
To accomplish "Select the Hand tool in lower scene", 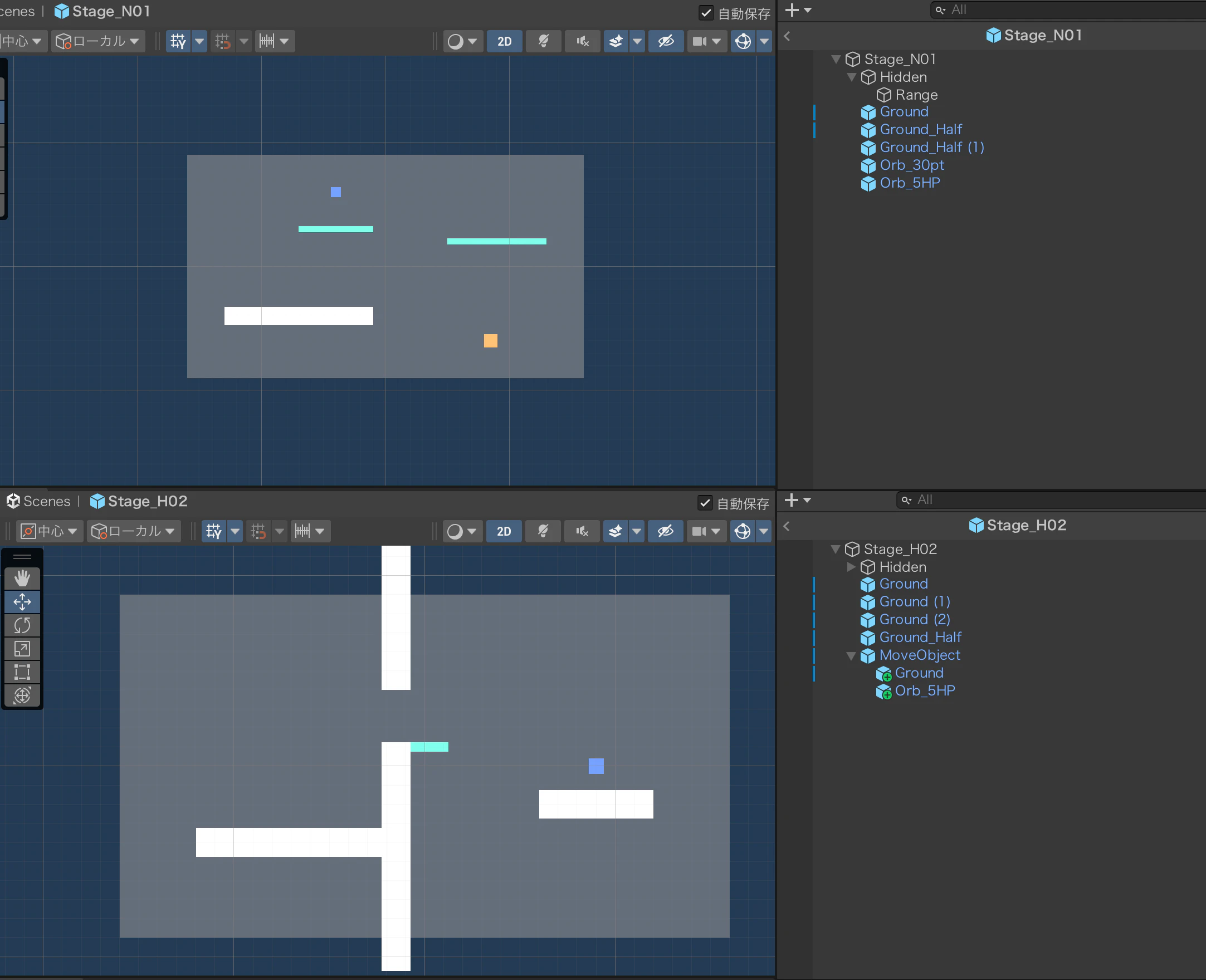I will pos(22,578).
